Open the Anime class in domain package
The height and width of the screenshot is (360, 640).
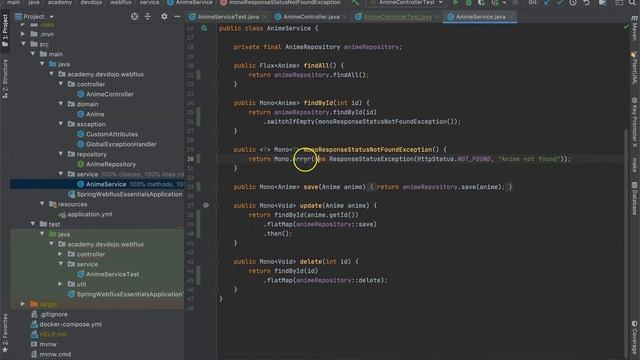[x=95, y=114]
